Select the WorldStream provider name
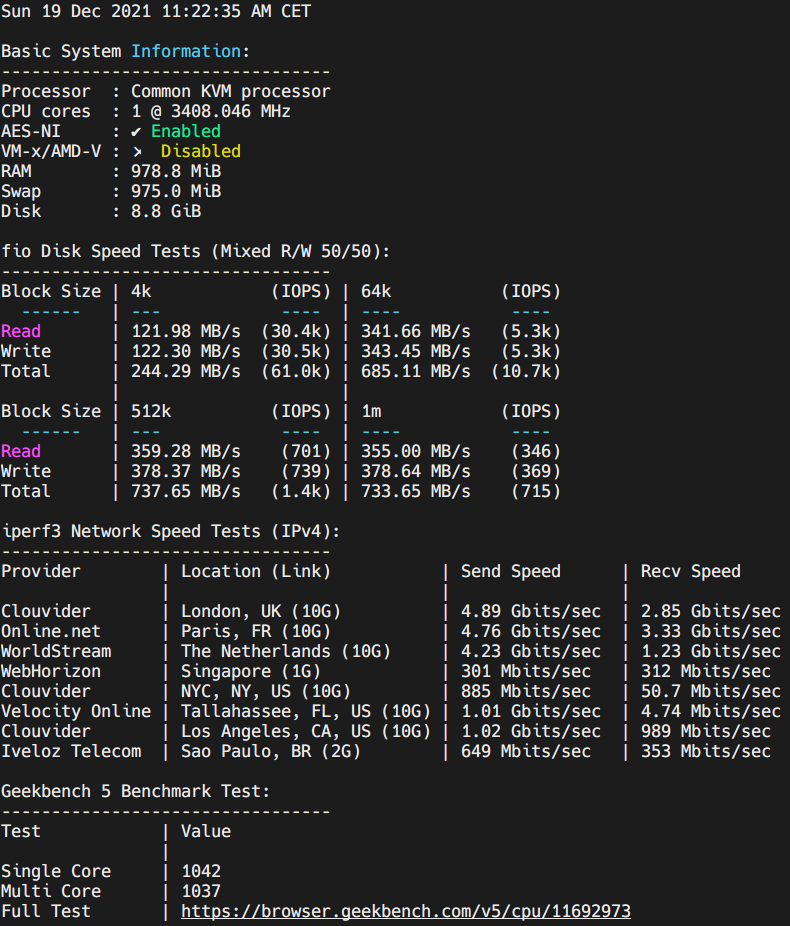 (55, 651)
